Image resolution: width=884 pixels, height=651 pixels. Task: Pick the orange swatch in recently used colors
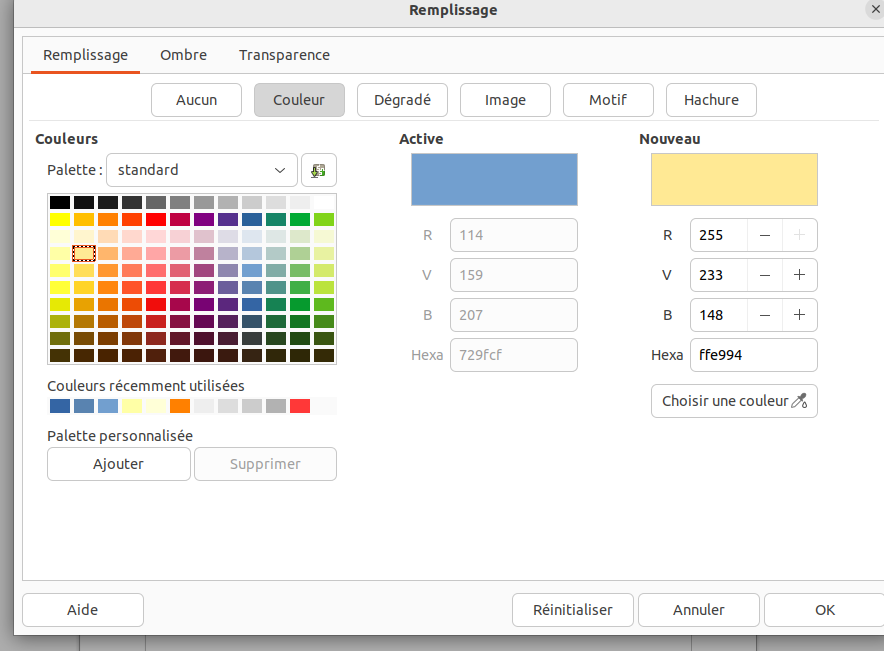click(180, 406)
